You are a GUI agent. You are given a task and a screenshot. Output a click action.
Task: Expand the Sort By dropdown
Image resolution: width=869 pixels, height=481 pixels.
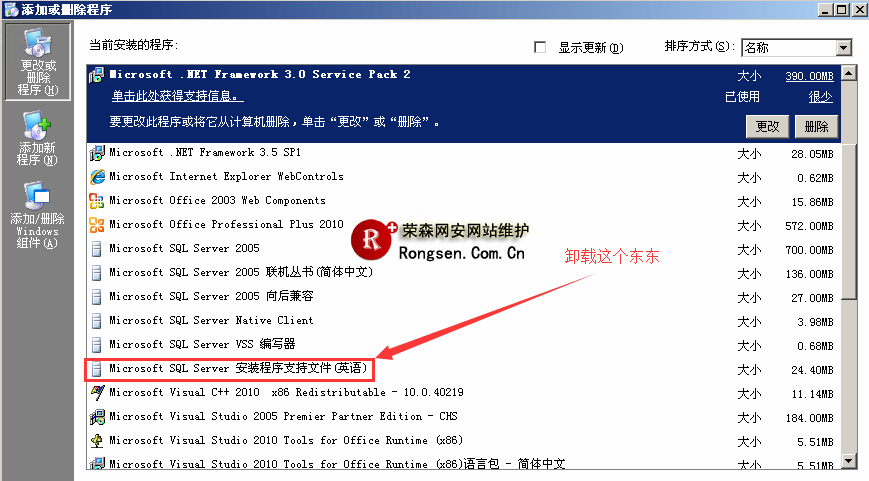pyautogui.click(x=843, y=48)
